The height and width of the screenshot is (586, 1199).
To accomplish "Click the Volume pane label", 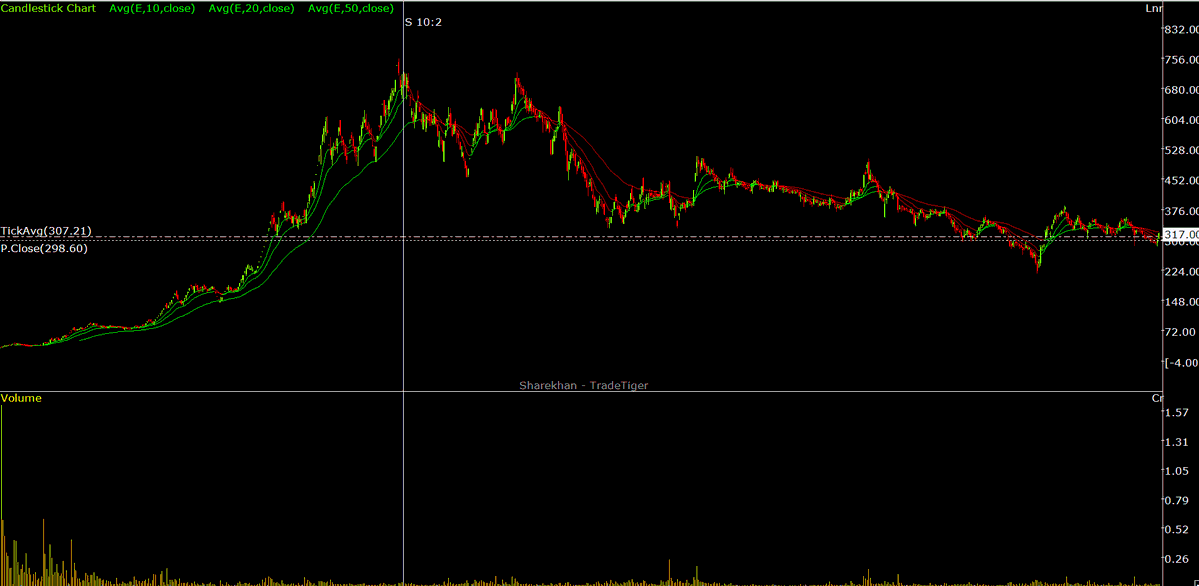I will [21, 398].
